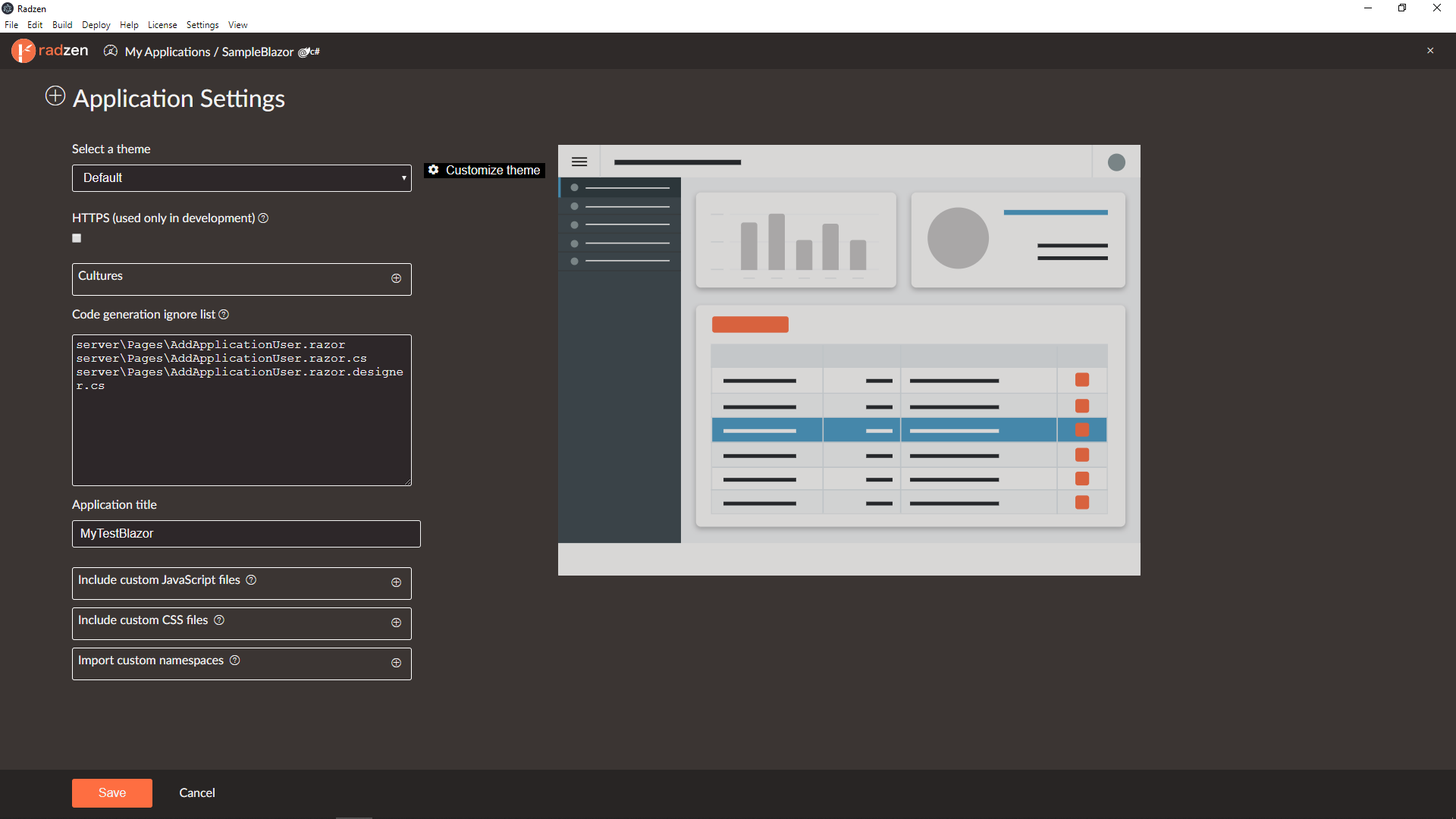Close the Application Settings panel with X

(x=1430, y=51)
